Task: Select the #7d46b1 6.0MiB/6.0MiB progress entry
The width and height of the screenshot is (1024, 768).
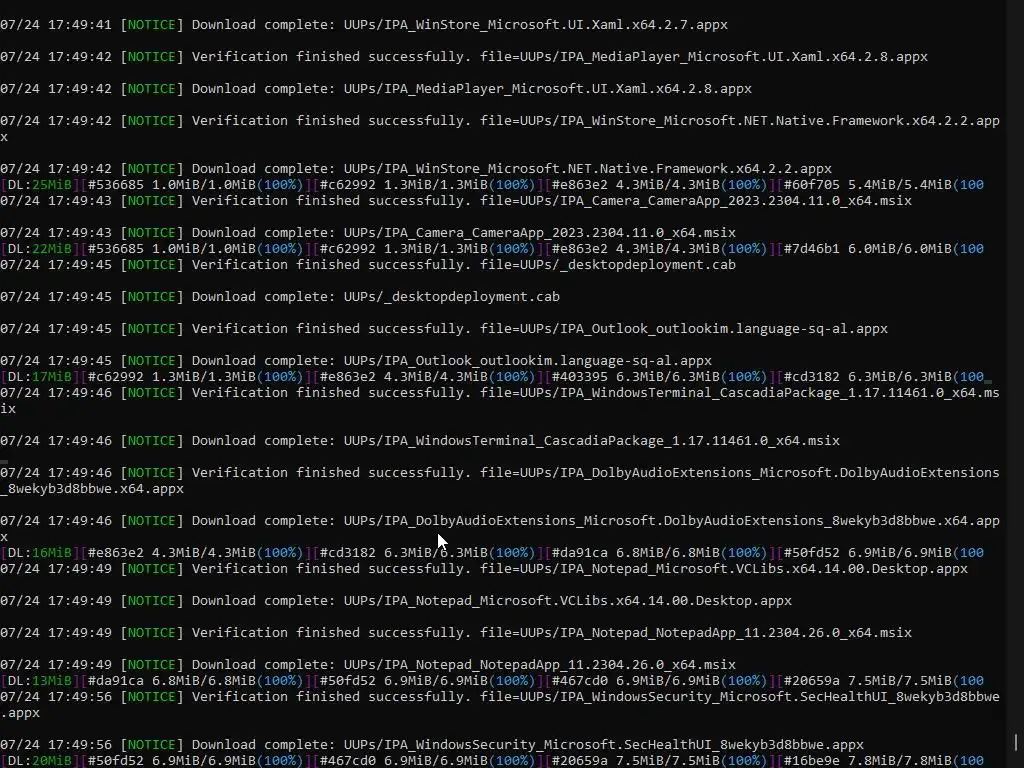Action: pyautogui.click(x=880, y=249)
